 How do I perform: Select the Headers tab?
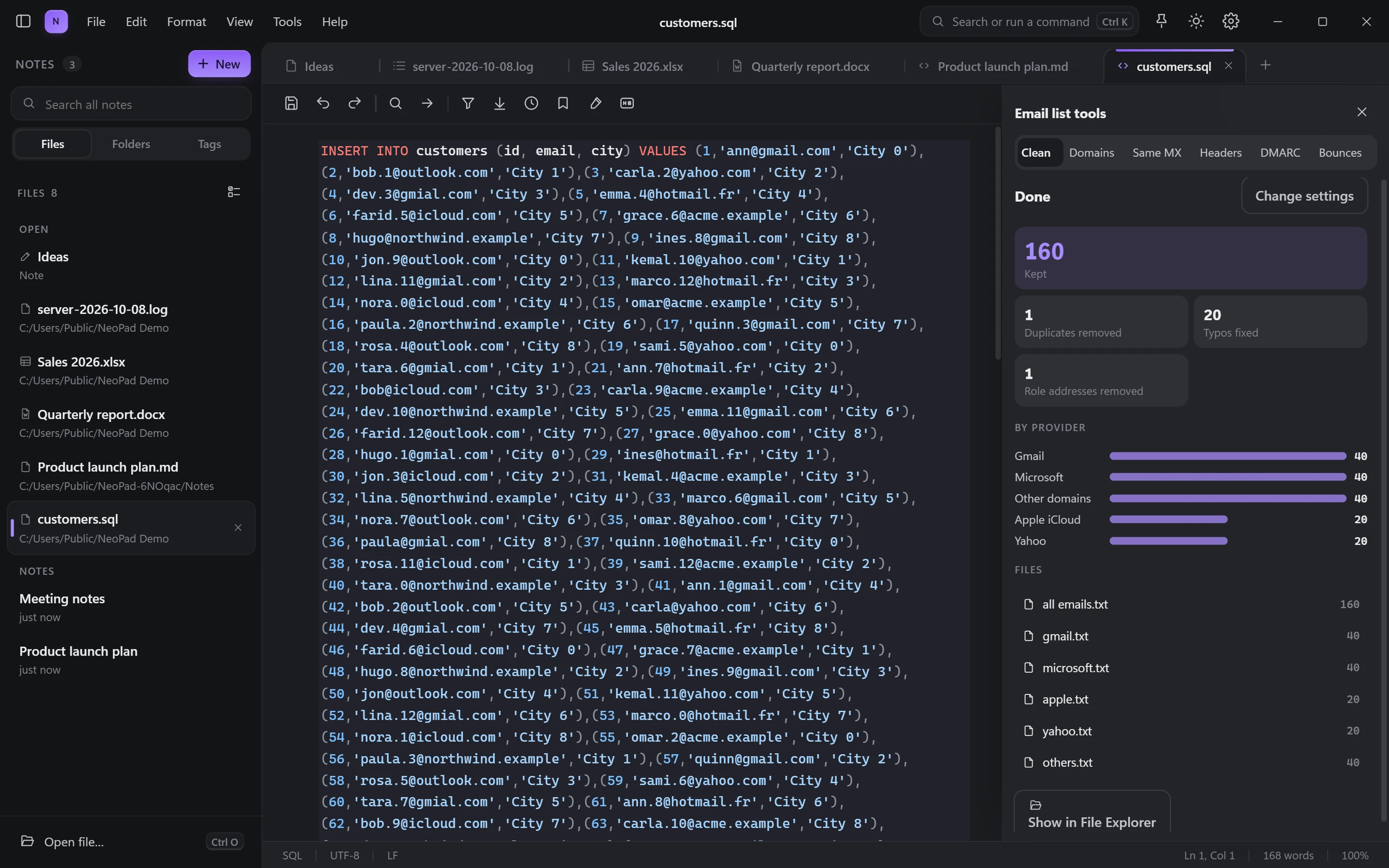[1220, 153]
